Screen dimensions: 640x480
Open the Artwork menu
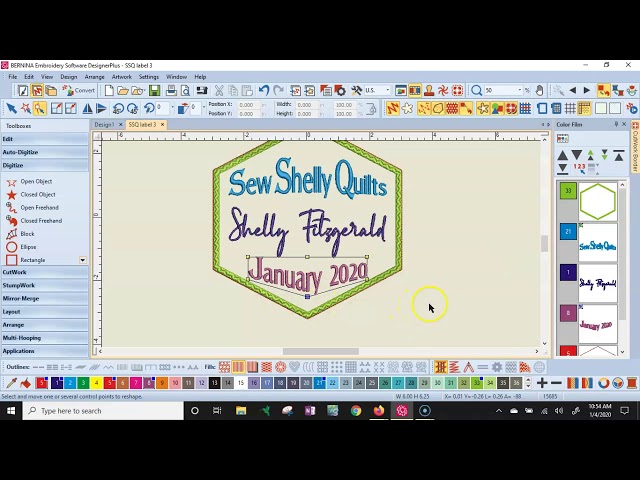122,77
